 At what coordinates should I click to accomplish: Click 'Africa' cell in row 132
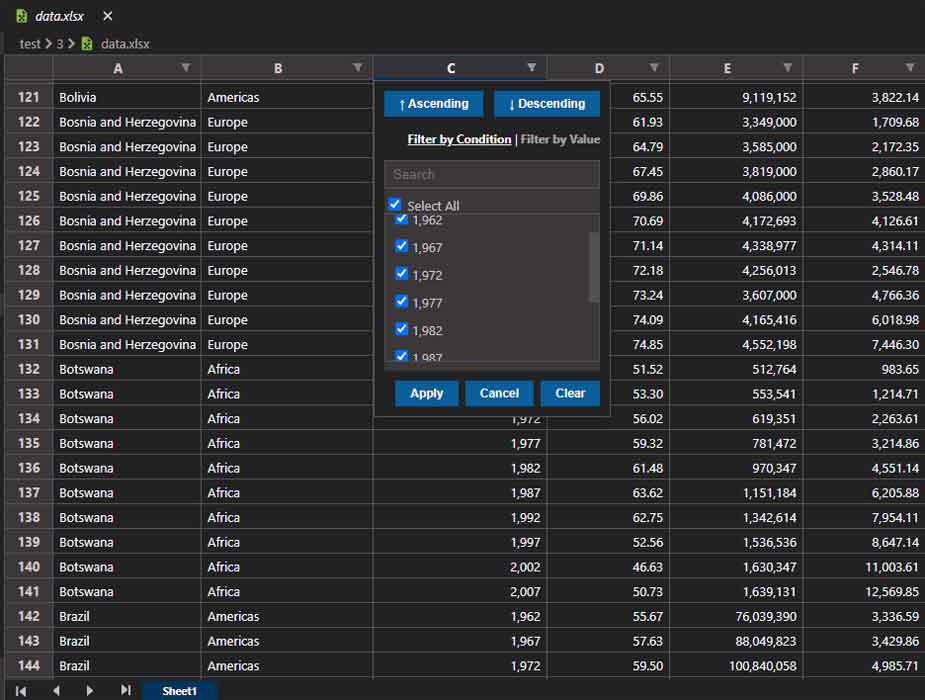(x=287, y=369)
